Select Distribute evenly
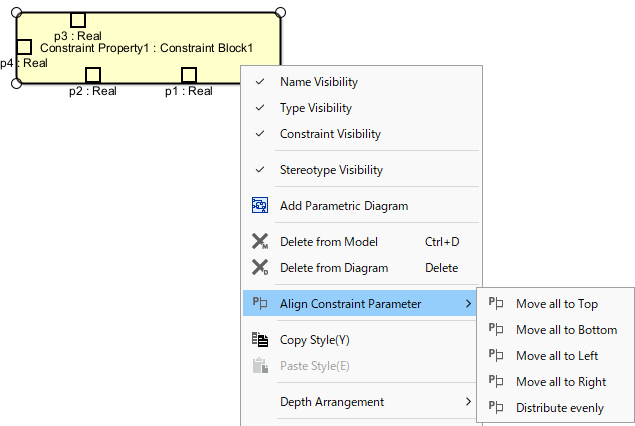635x426 pixels. pos(555,407)
